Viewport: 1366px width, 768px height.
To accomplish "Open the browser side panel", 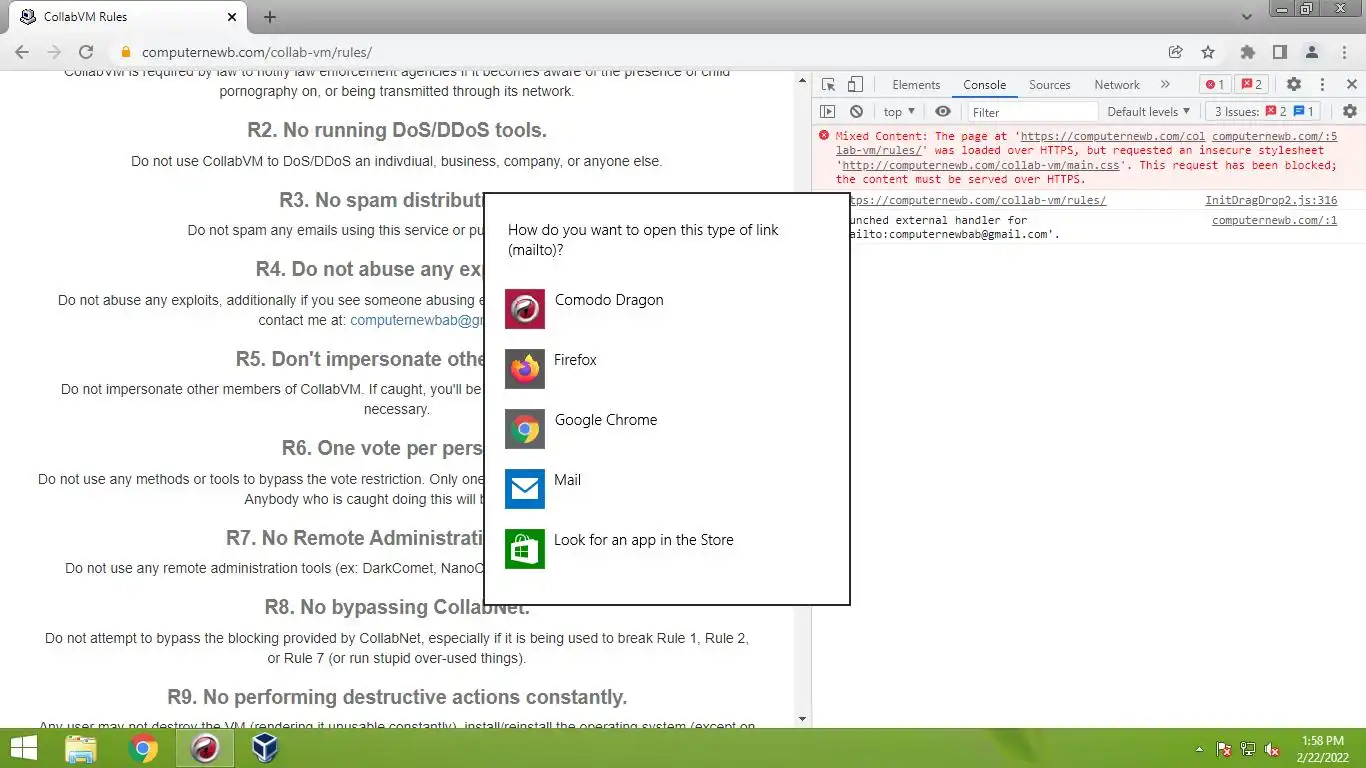I will pos(1279,52).
